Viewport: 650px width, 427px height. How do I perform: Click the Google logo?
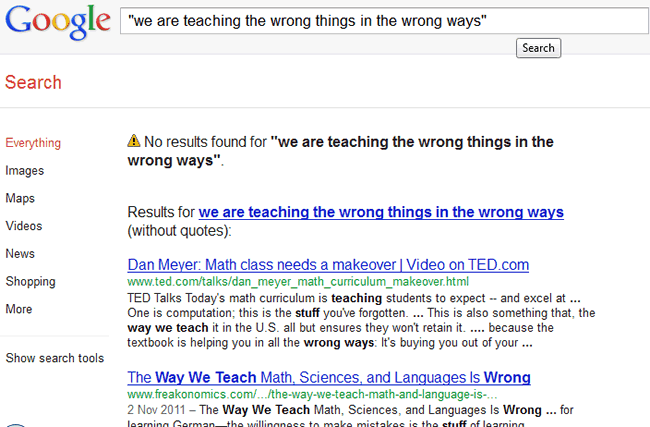(x=56, y=22)
